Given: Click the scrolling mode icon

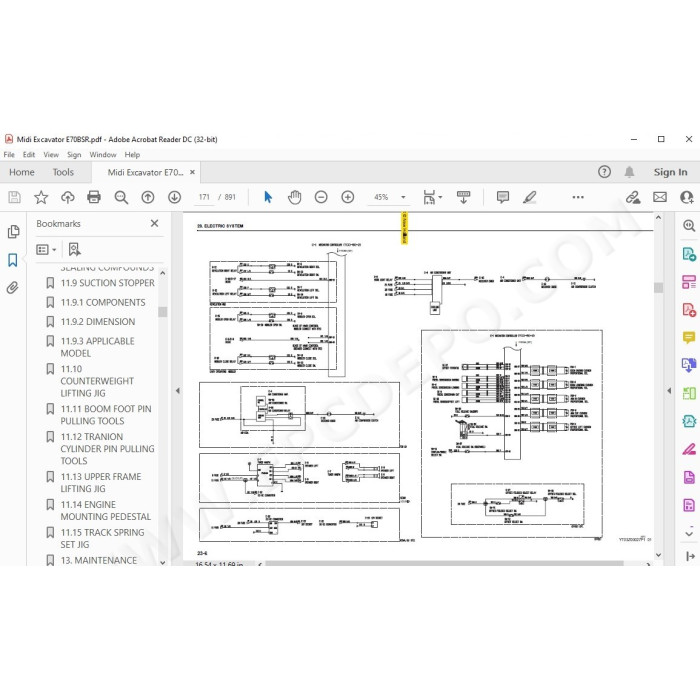Looking at the screenshot, I should point(463,197).
